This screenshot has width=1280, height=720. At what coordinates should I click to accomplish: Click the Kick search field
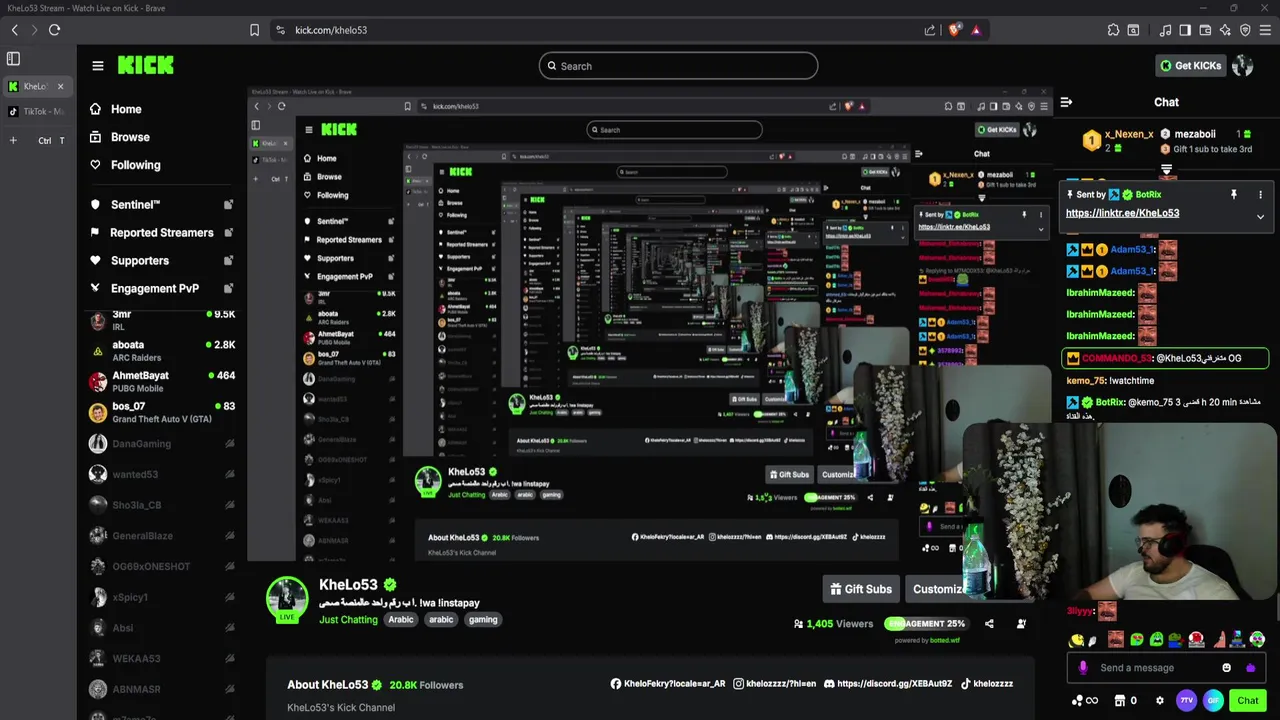[x=678, y=66]
